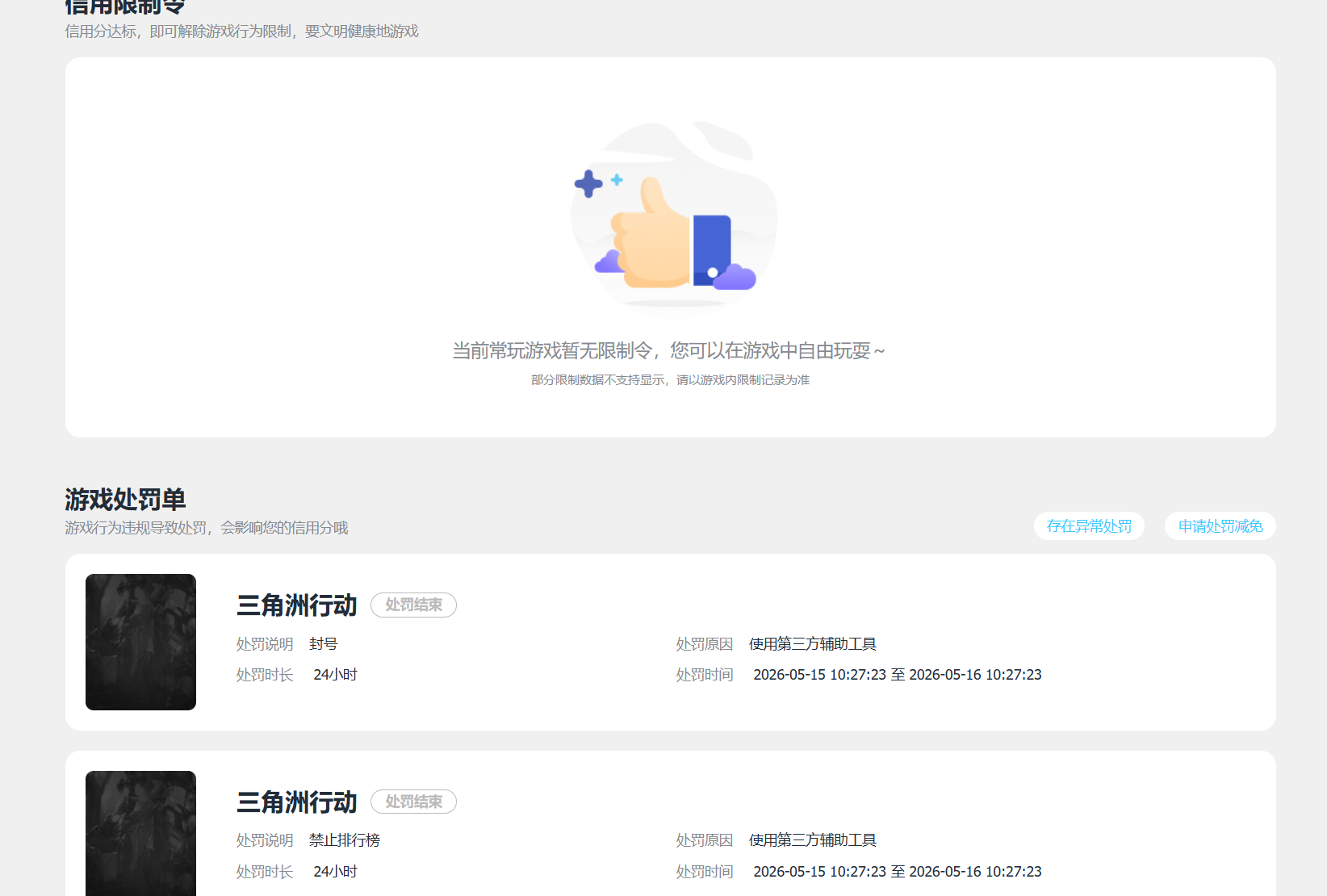Open the game thumbnail in the 封号 penalty card
Viewport: 1327px width, 896px height.
[x=140, y=642]
